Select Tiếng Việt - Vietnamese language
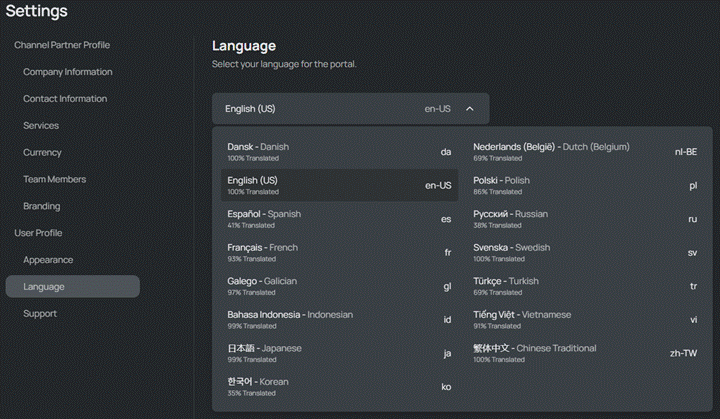 click(585, 320)
